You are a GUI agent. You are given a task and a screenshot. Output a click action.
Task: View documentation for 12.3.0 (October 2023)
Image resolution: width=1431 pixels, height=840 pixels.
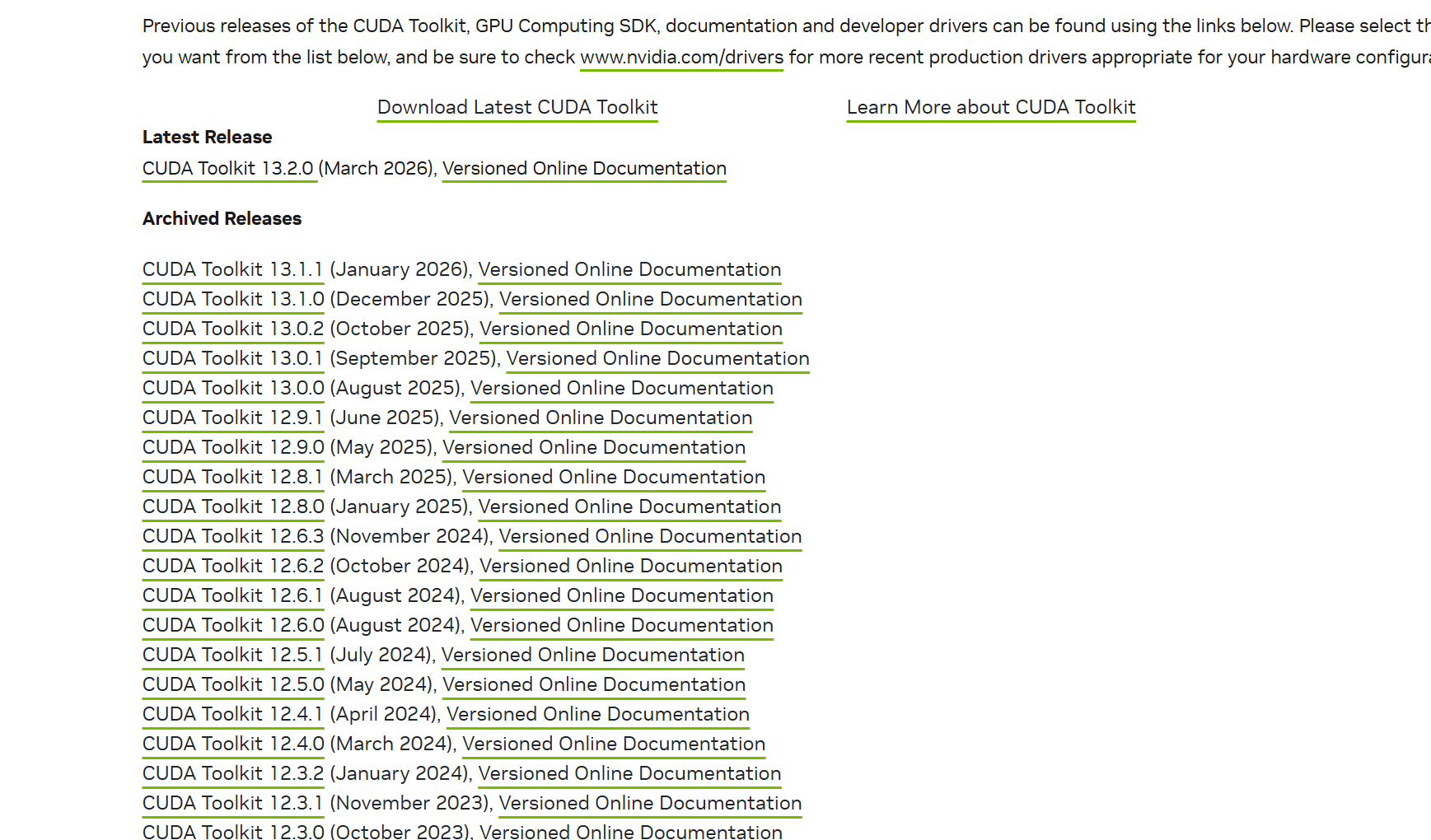[x=631, y=831]
